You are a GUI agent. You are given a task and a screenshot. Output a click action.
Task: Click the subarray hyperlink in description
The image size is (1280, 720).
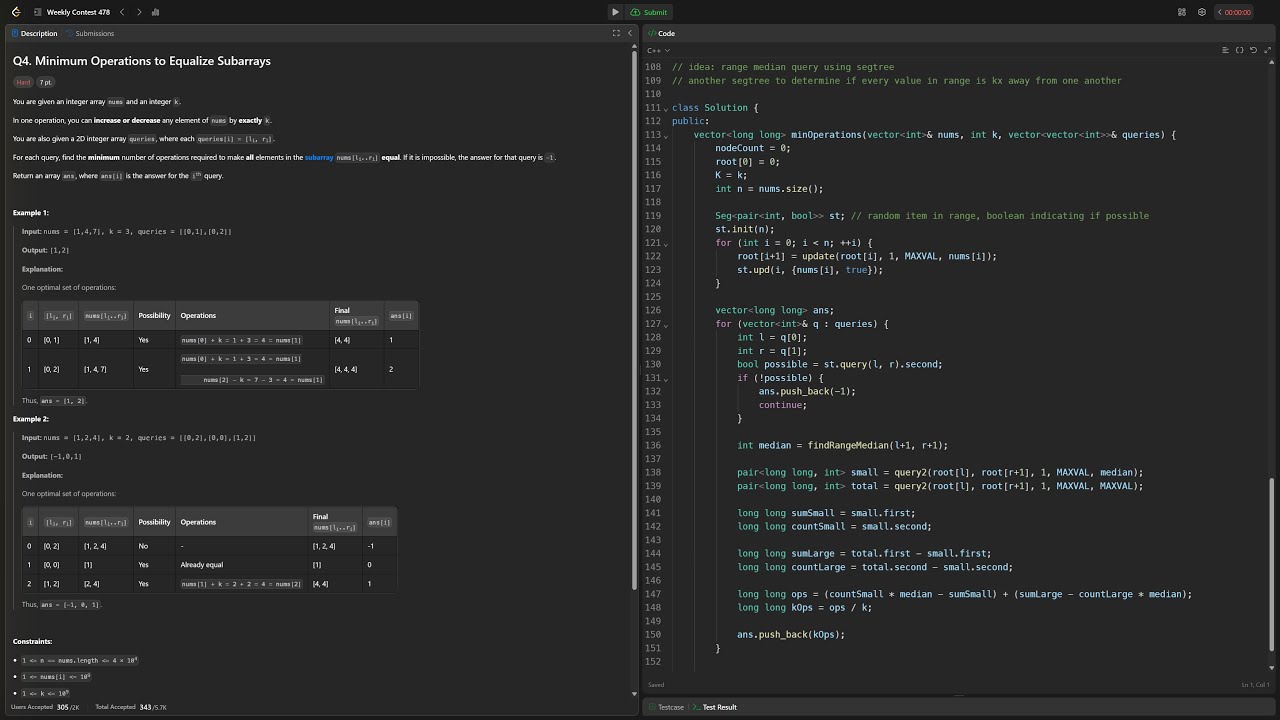tap(319, 157)
